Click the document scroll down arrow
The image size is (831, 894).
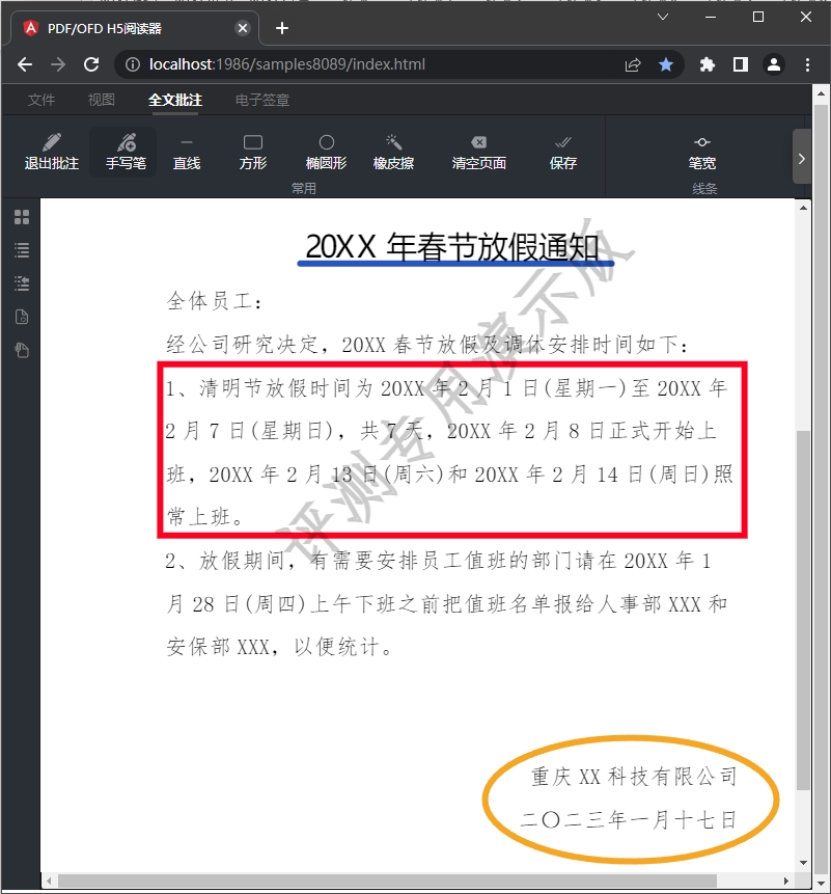[x=803, y=863]
